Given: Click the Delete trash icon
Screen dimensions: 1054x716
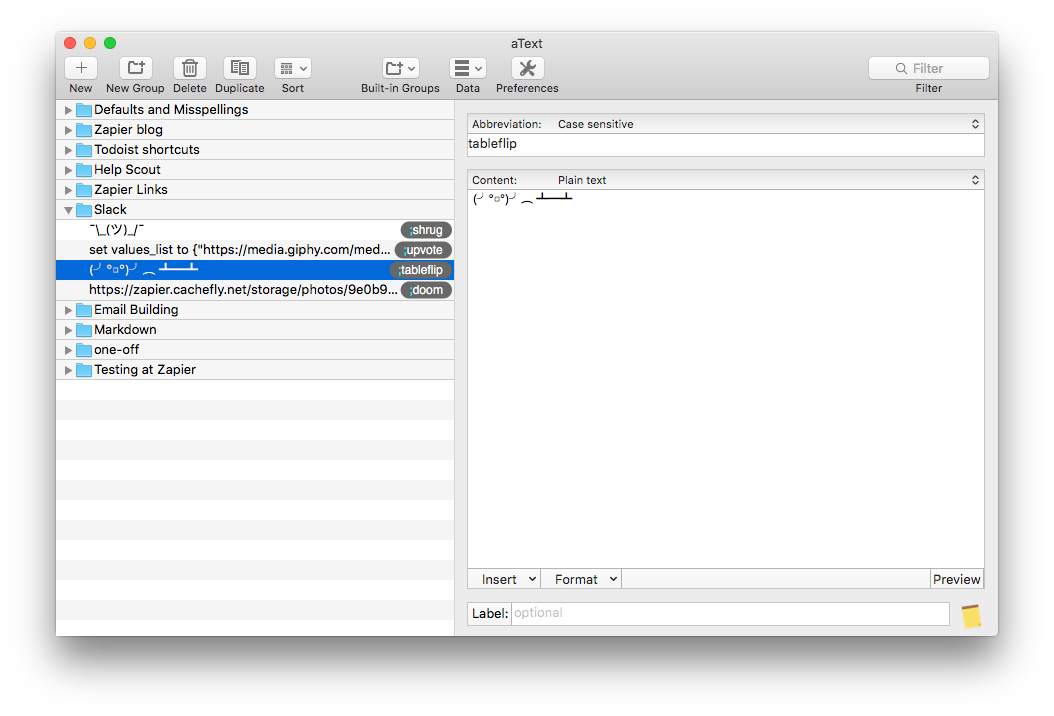Looking at the screenshot, I should (x=190, y=68).
